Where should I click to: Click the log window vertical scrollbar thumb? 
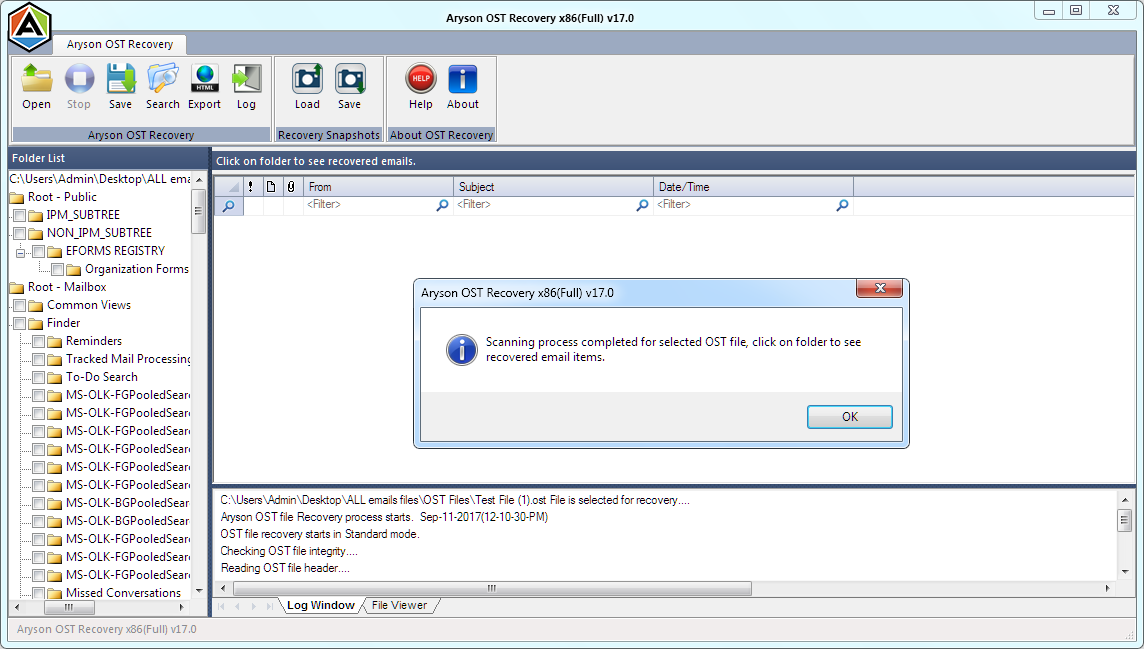pos(1124,521)
